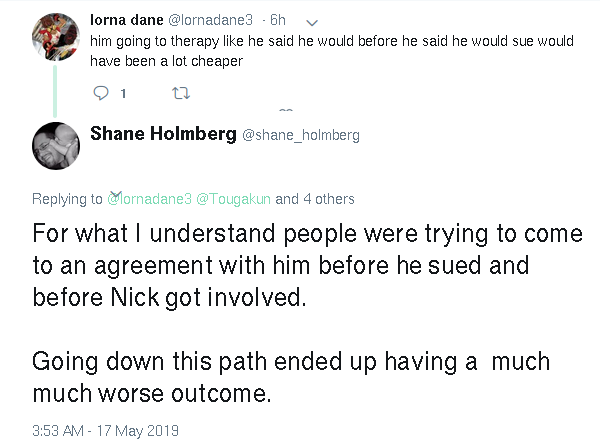Click the green thread line connecting the tweets
600x447 pixels.
pyautogui.click(x=55, y=91)
